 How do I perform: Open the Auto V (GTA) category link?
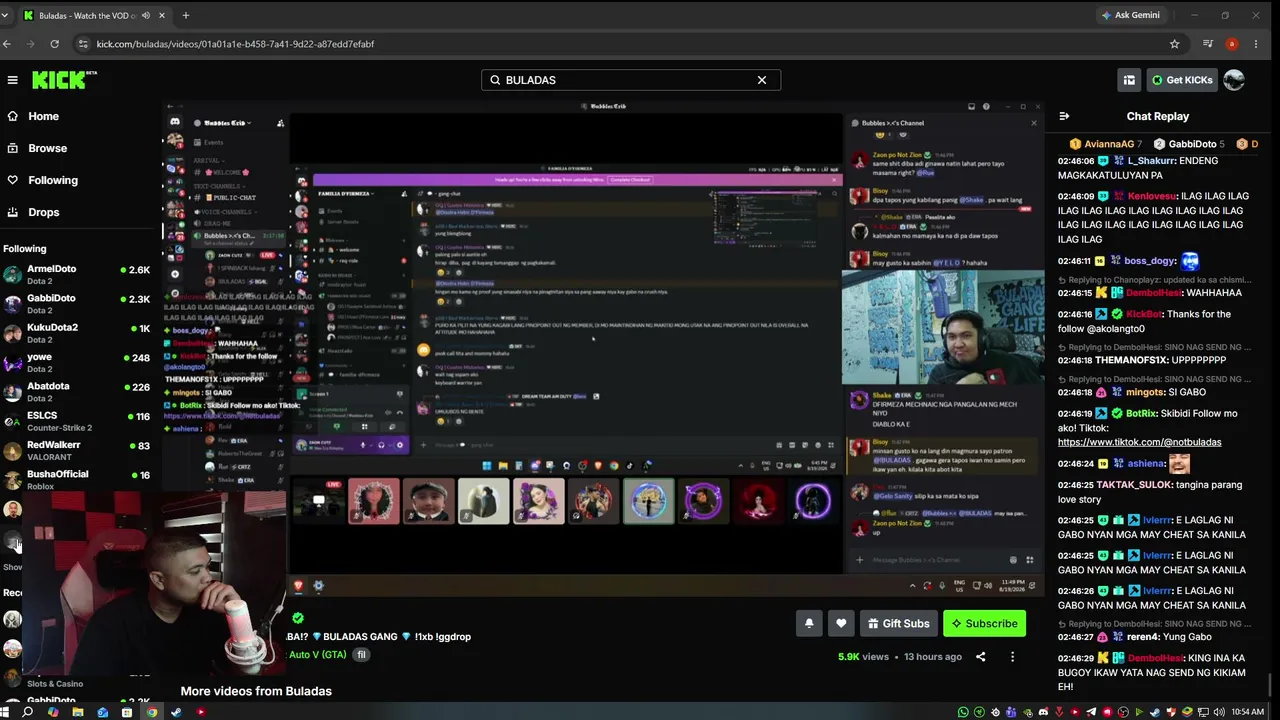pyautogui.click(x=317, y=655)
